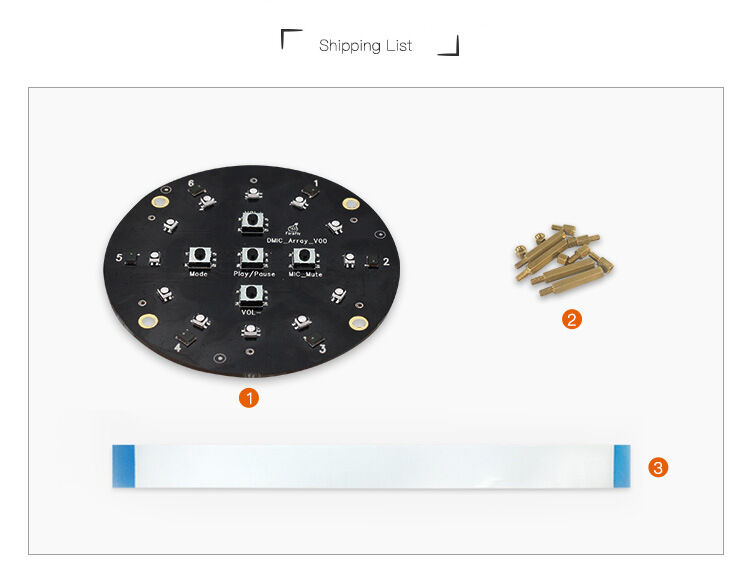Click the MIC_Mute tactile button on board
Screen dimensions: 750x583
coord(304,257)
